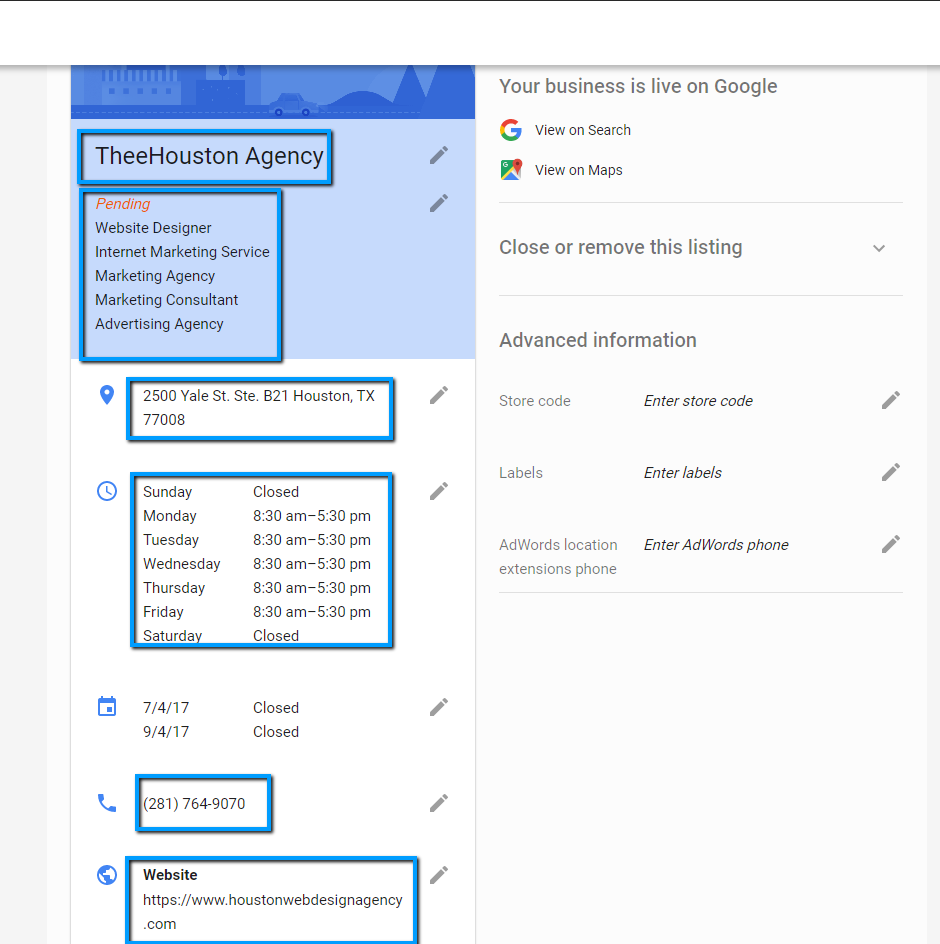Edit special hours 7/4/17 pencil icon

(439, 707)
